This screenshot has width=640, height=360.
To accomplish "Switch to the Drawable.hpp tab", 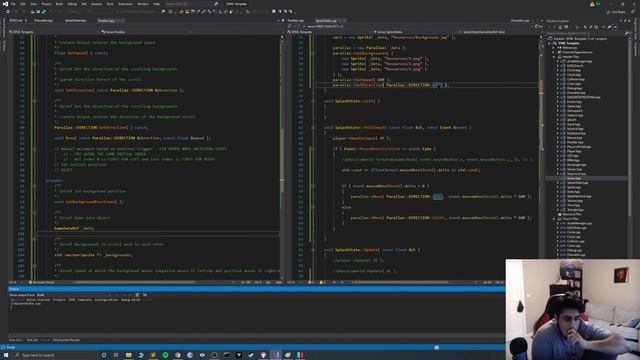I will 44,20.
